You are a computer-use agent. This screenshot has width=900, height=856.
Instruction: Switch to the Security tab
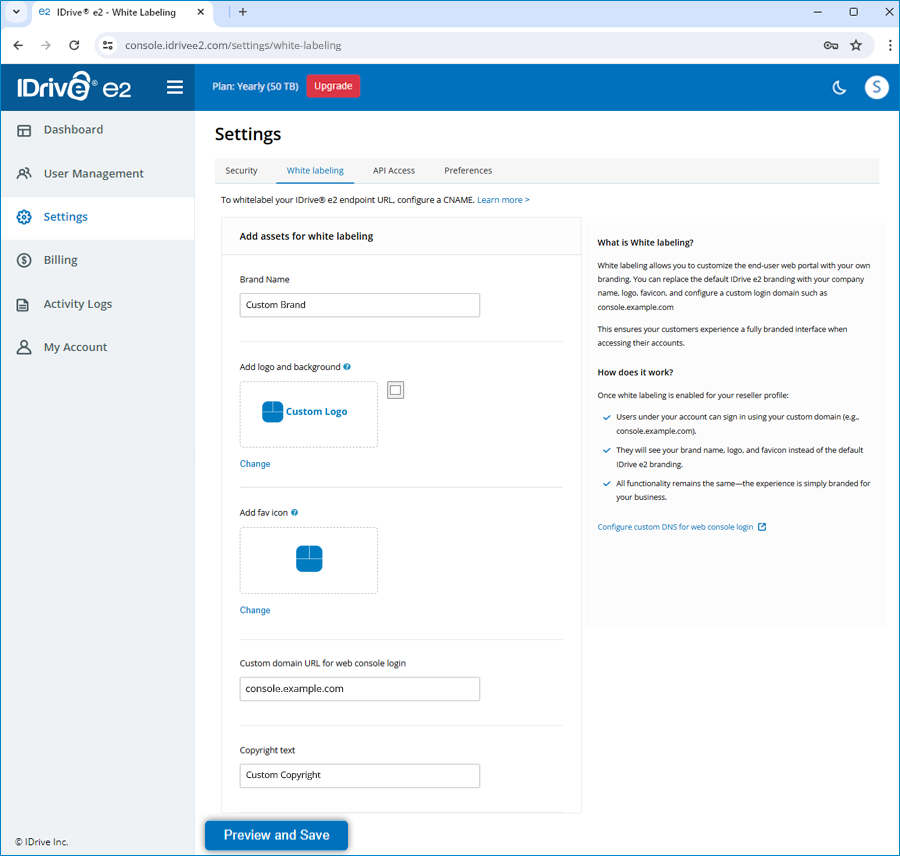coord(241,171)
